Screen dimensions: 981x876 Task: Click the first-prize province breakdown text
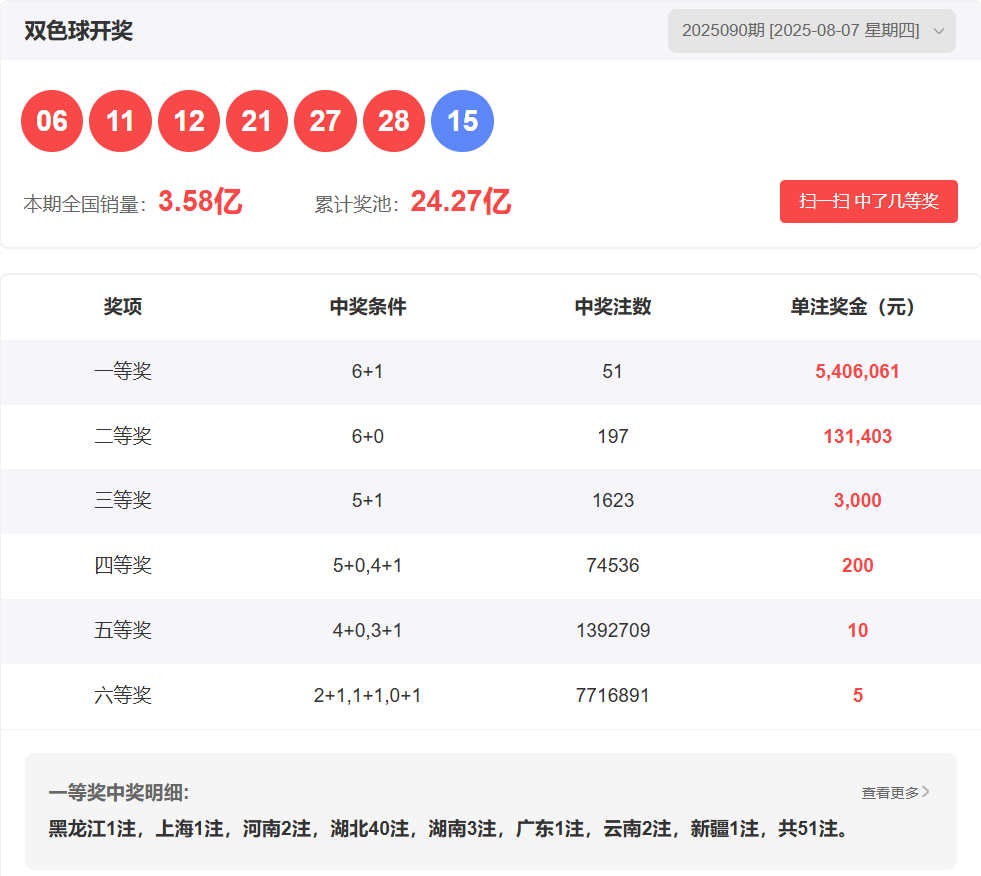(449, 829)
